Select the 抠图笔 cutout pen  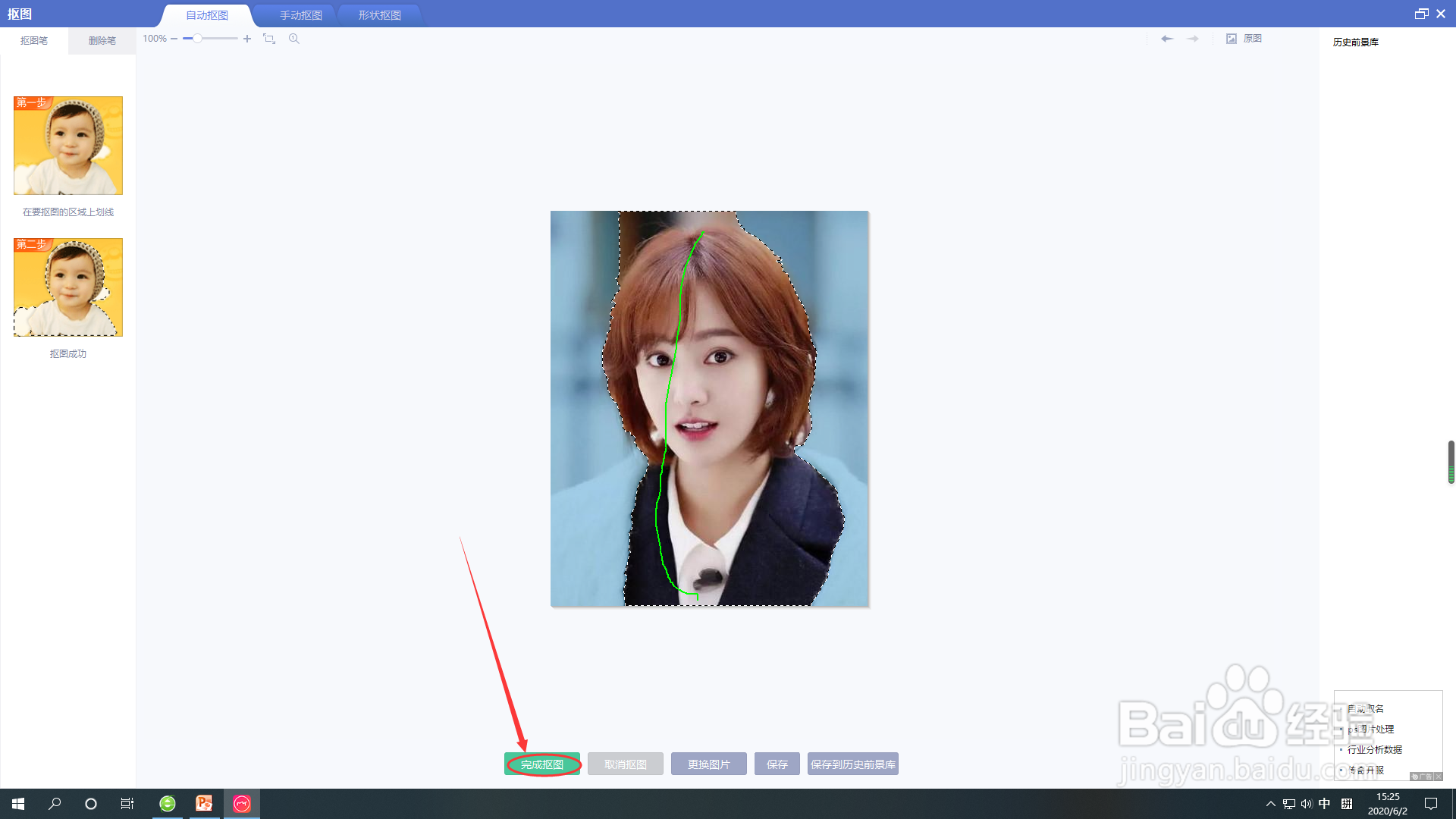click(34, 41)
